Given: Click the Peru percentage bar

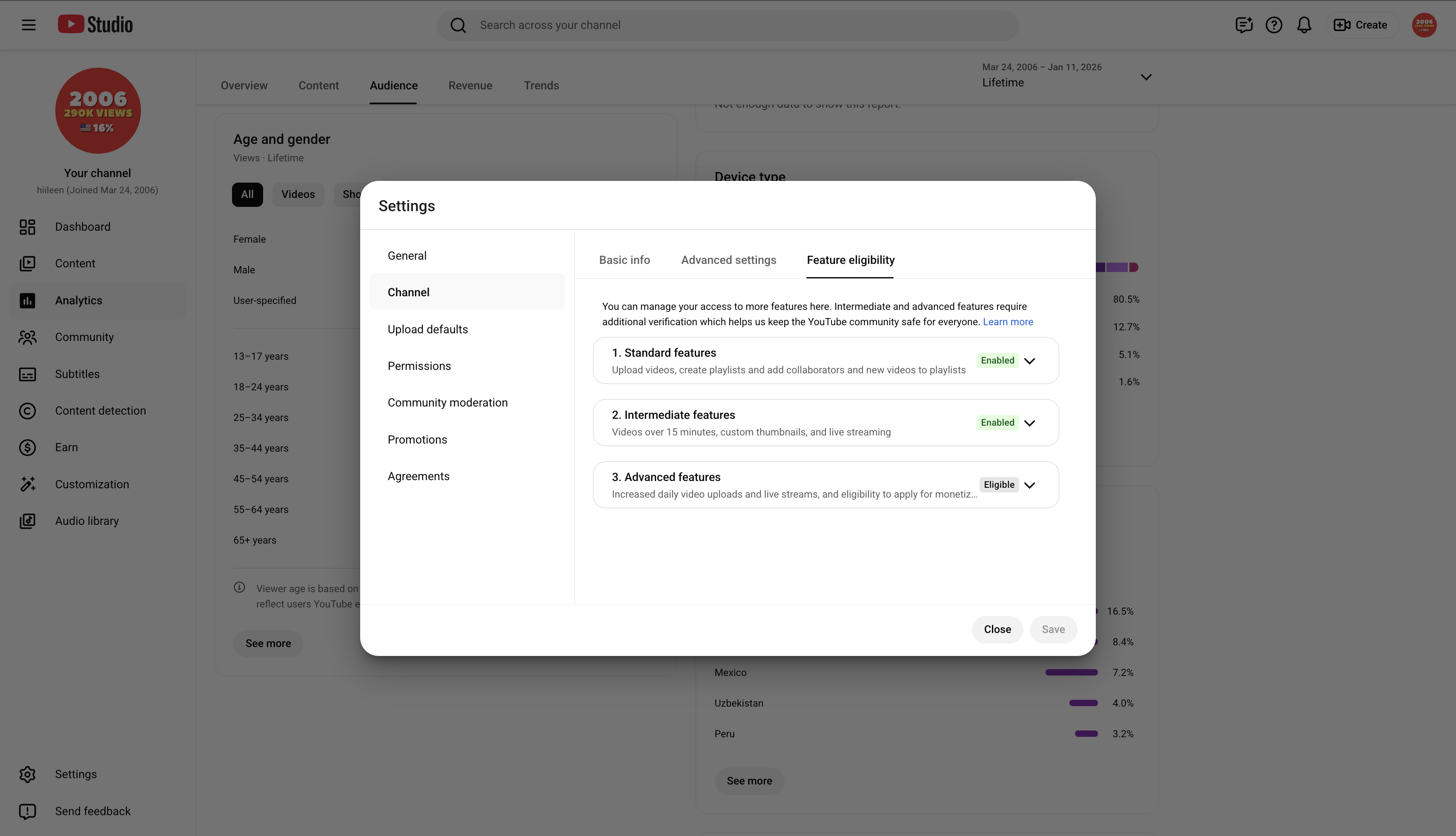Looking at the screenshot, I should click(x=1086, y=734).
